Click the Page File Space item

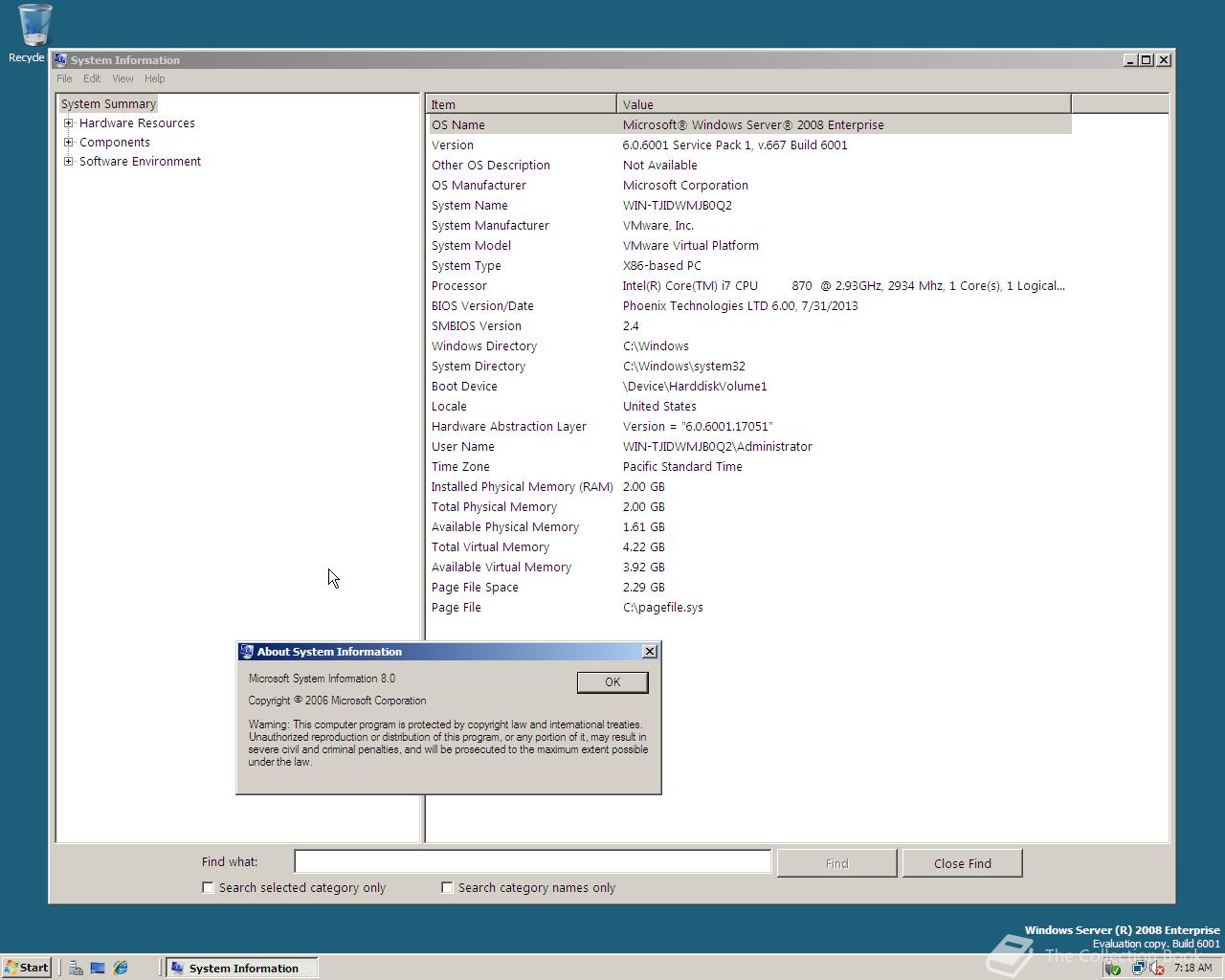click(x=475, y=587)
